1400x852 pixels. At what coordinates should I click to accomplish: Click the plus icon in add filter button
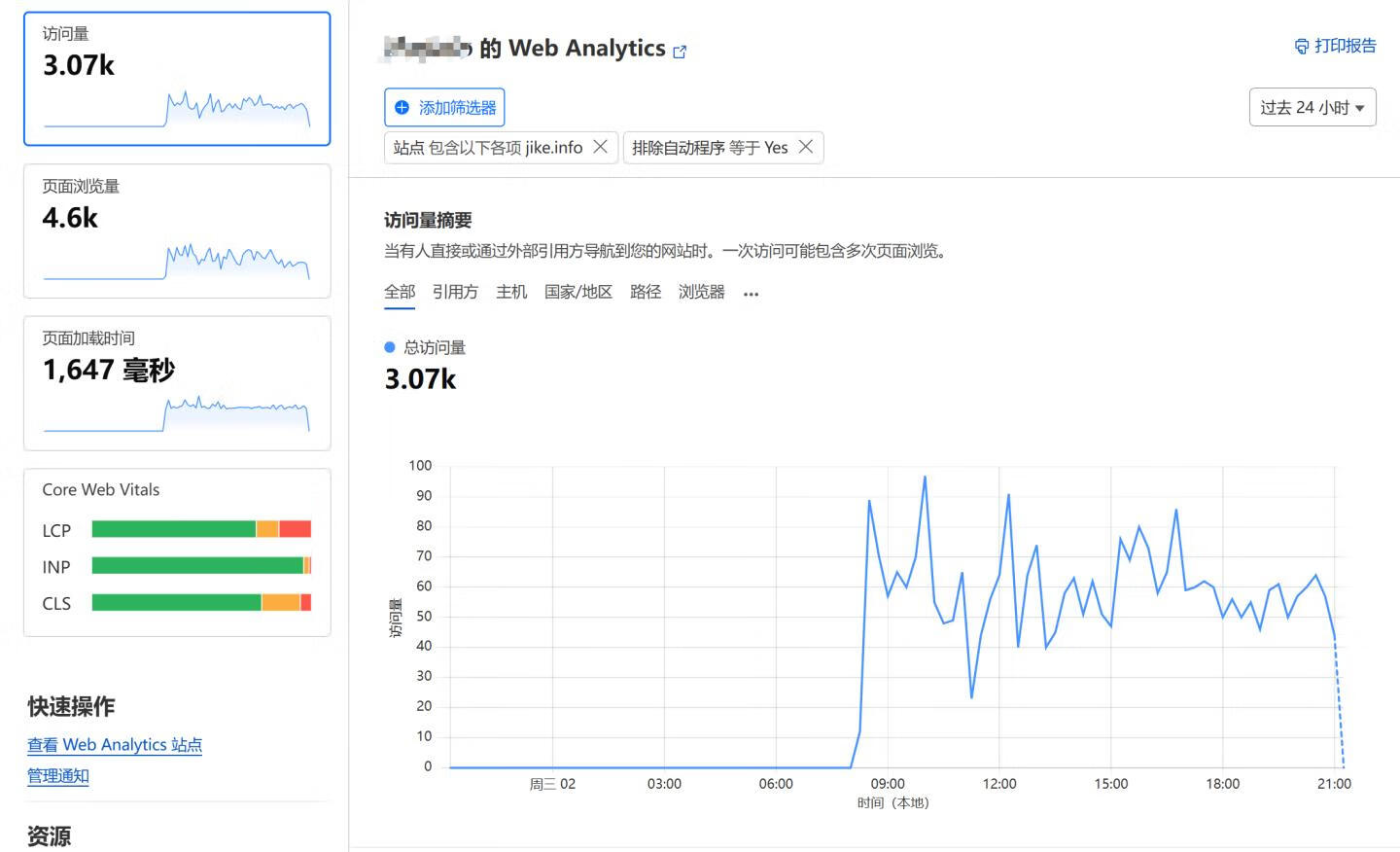click(402, 108)
